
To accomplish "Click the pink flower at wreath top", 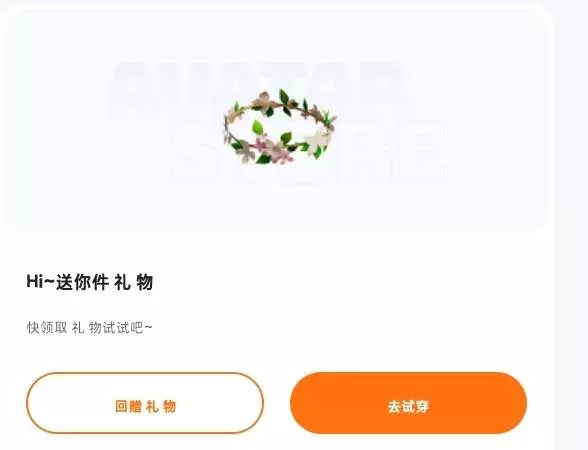I will (x=262, y=98).
